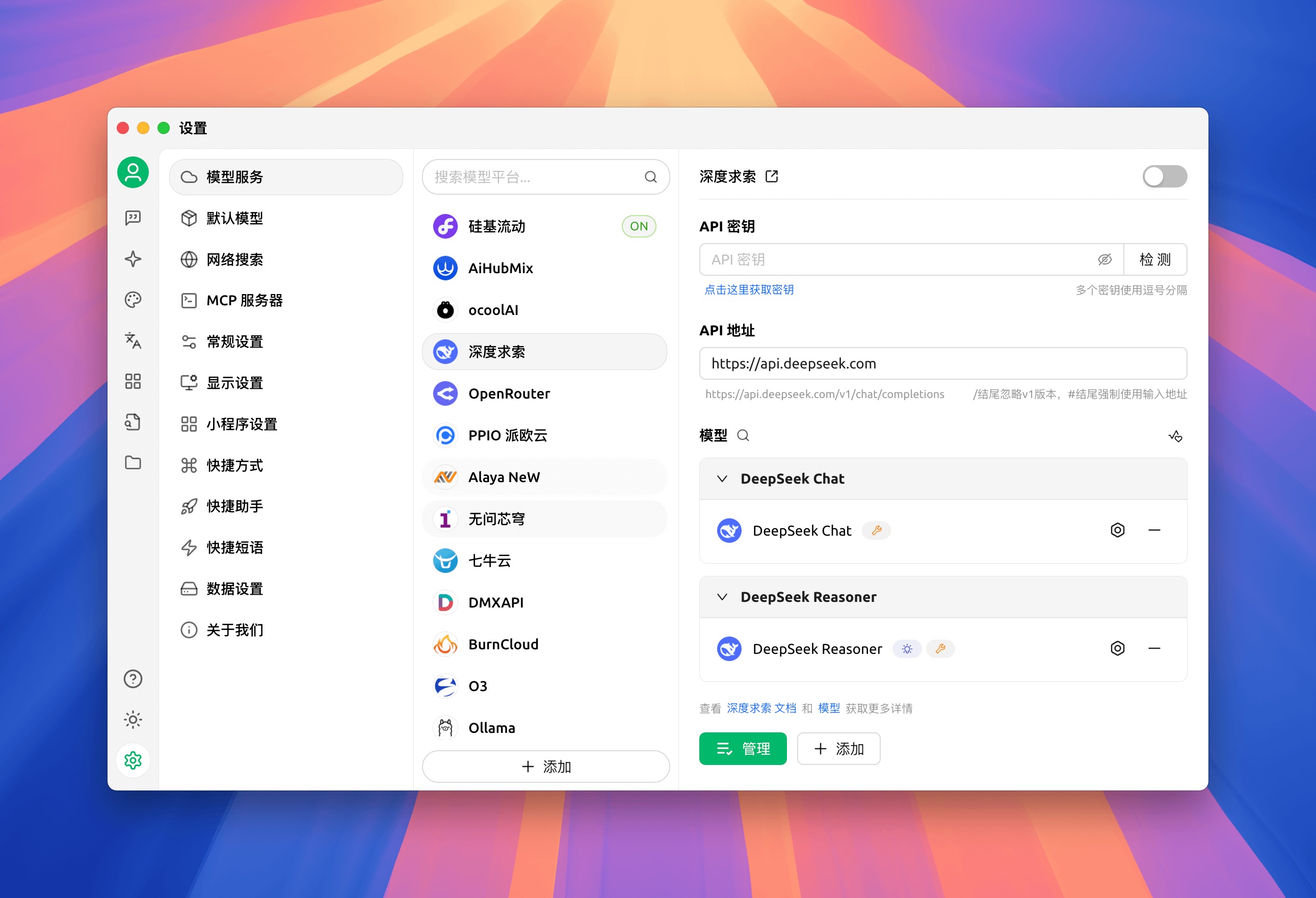1316x898 pixels.
Task: Select the AiHubMix provider
Action: point(545,269)
